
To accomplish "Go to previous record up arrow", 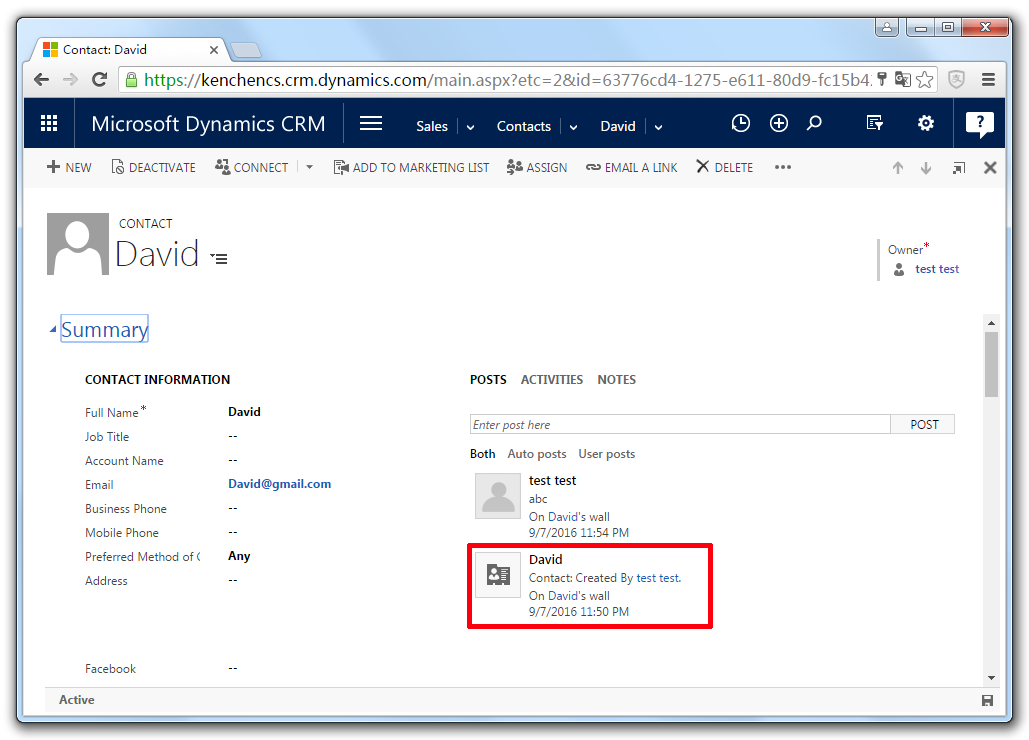I will point(898,168).
